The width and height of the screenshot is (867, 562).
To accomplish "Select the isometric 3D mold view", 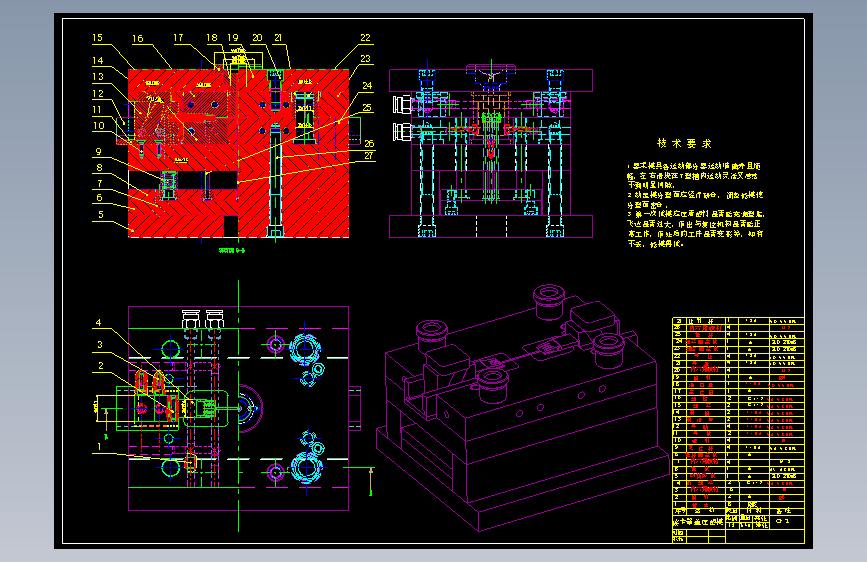I will [523, 408].
